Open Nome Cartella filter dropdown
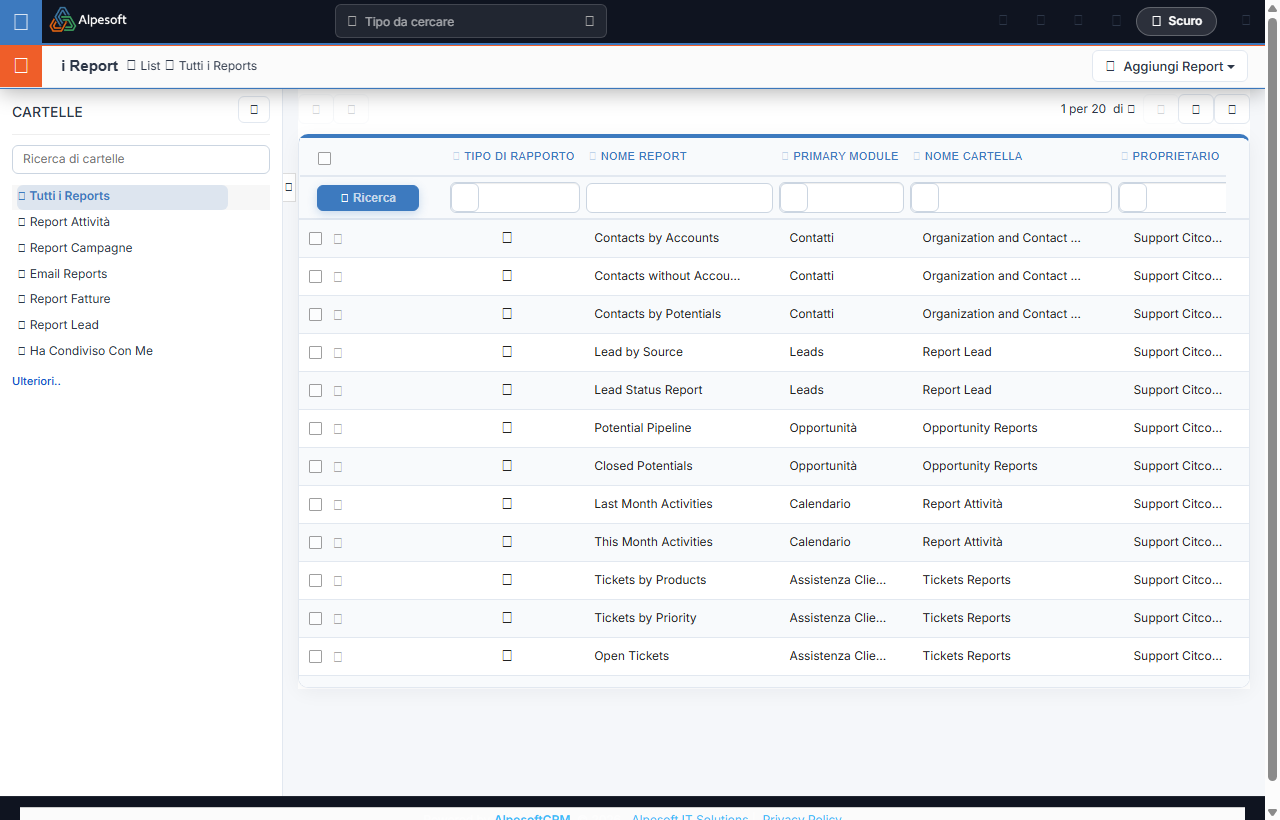This screenshot has width=1280, height=820. (x=1011, y=197)
